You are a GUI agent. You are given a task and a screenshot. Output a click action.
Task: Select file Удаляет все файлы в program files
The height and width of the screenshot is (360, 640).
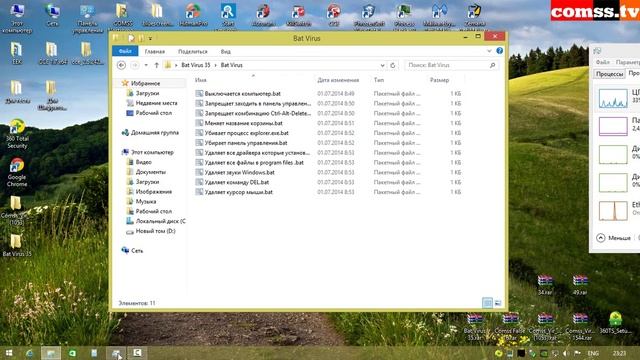254,162
